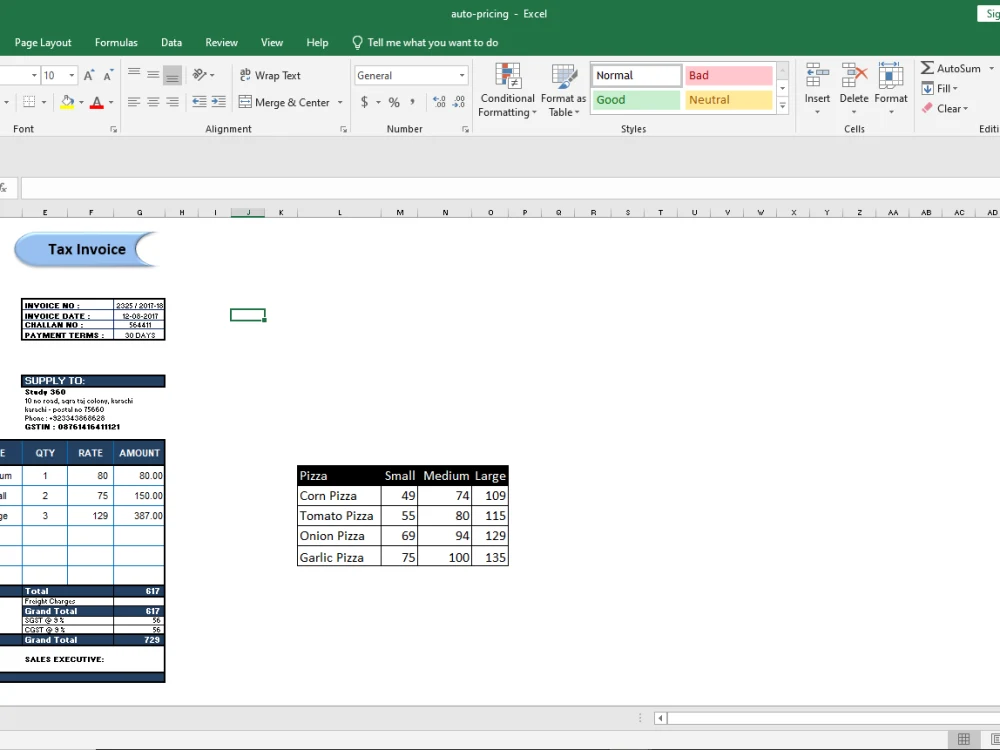Center text horizontally
Viewport: 1000px width, 750px height.
tap(153, 102)
